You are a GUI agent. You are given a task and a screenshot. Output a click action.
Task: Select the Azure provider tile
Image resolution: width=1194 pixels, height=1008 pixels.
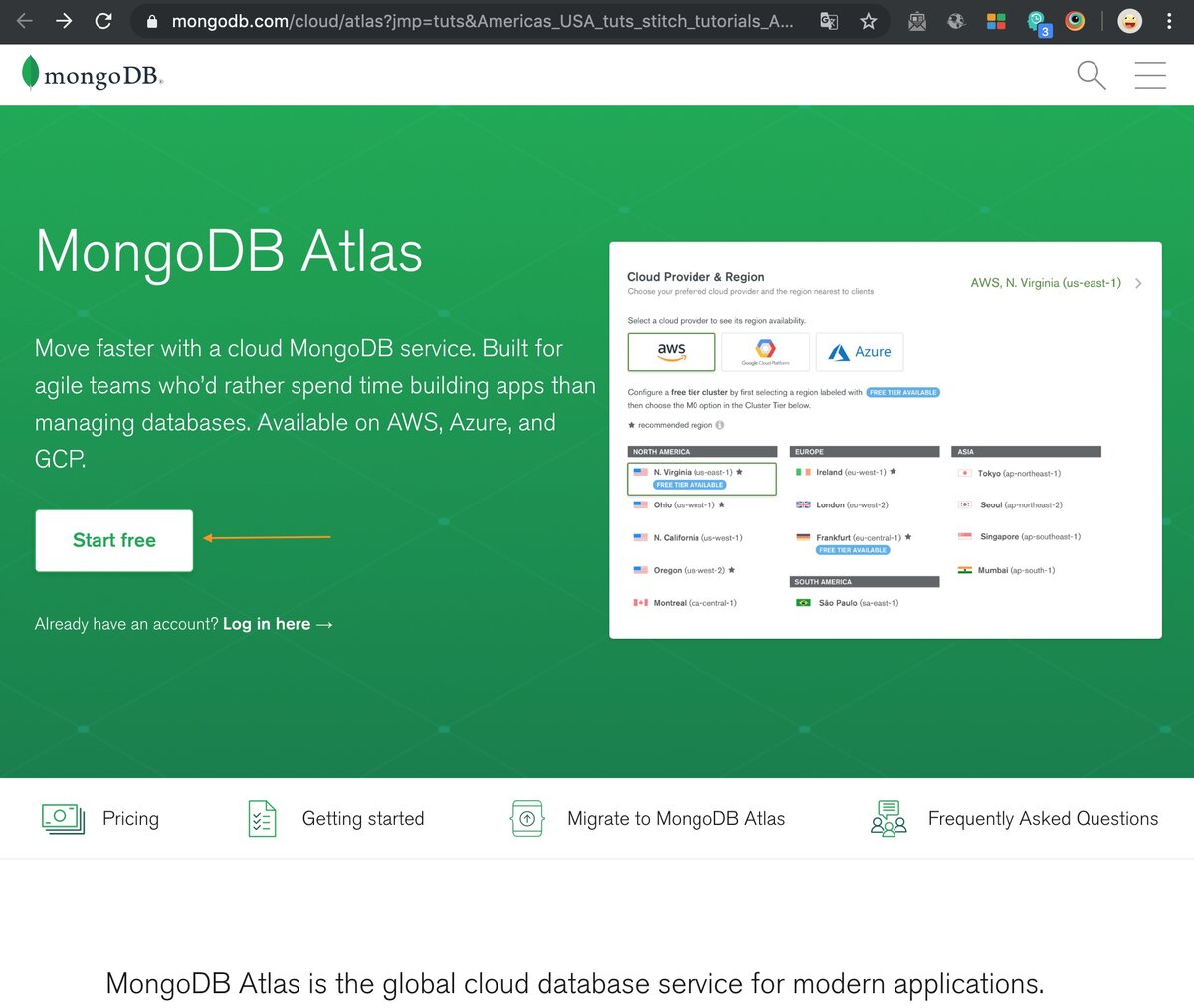point(860,351)
